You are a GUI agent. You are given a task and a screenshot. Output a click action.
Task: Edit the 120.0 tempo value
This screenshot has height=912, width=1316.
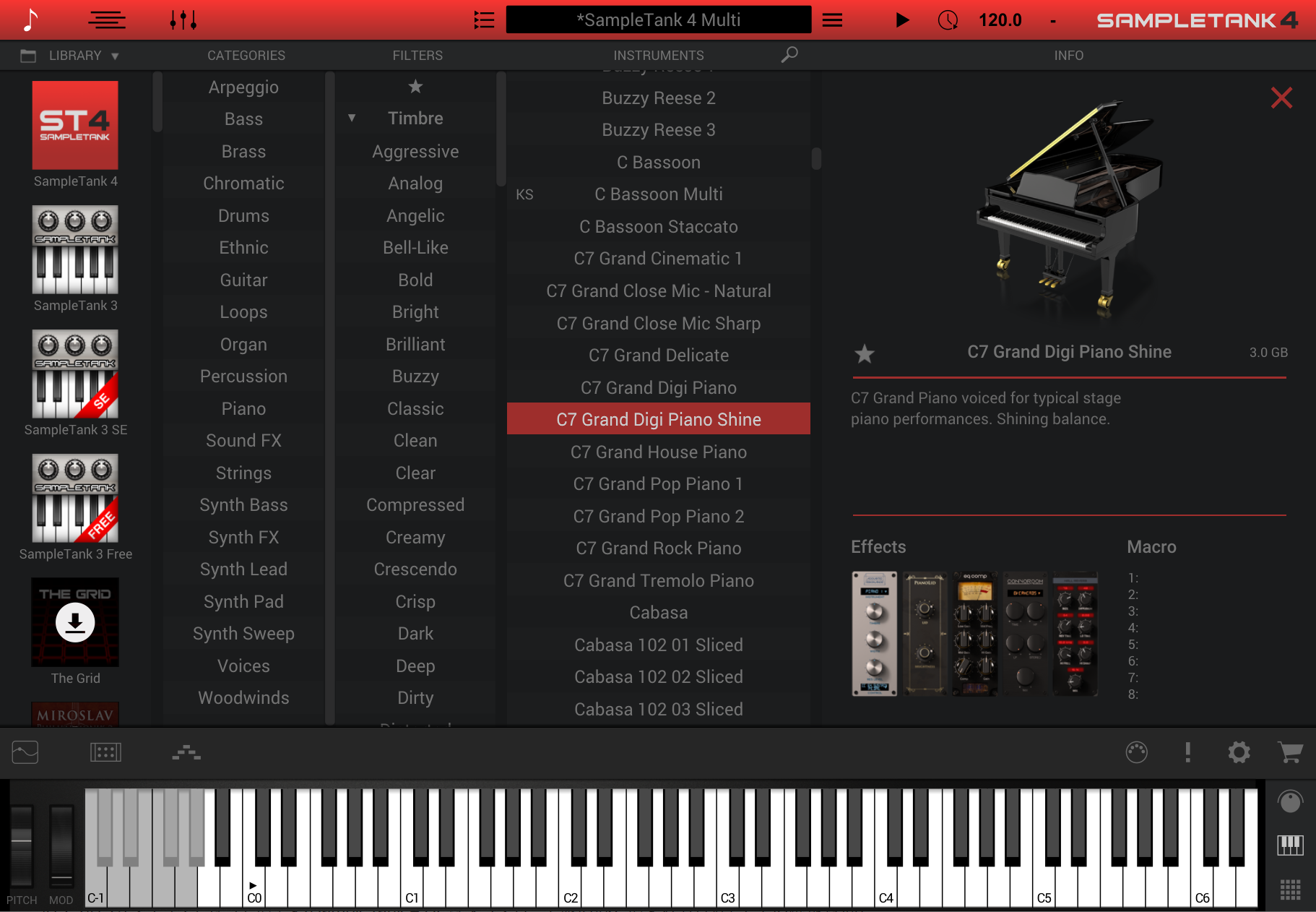click(x=1000, y=20)
